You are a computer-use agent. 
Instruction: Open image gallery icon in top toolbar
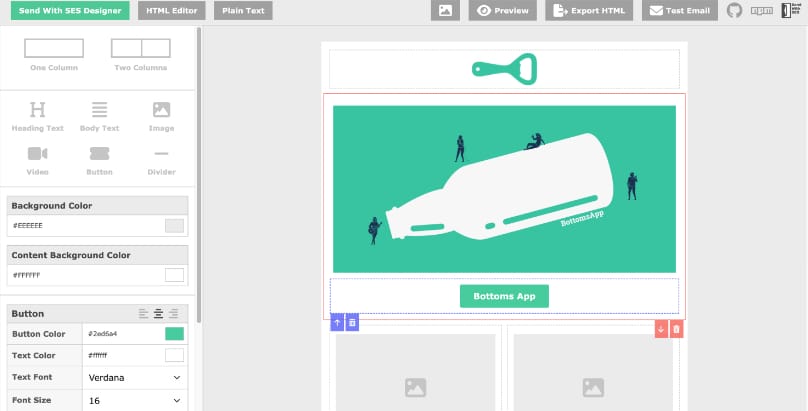point(445,11)
